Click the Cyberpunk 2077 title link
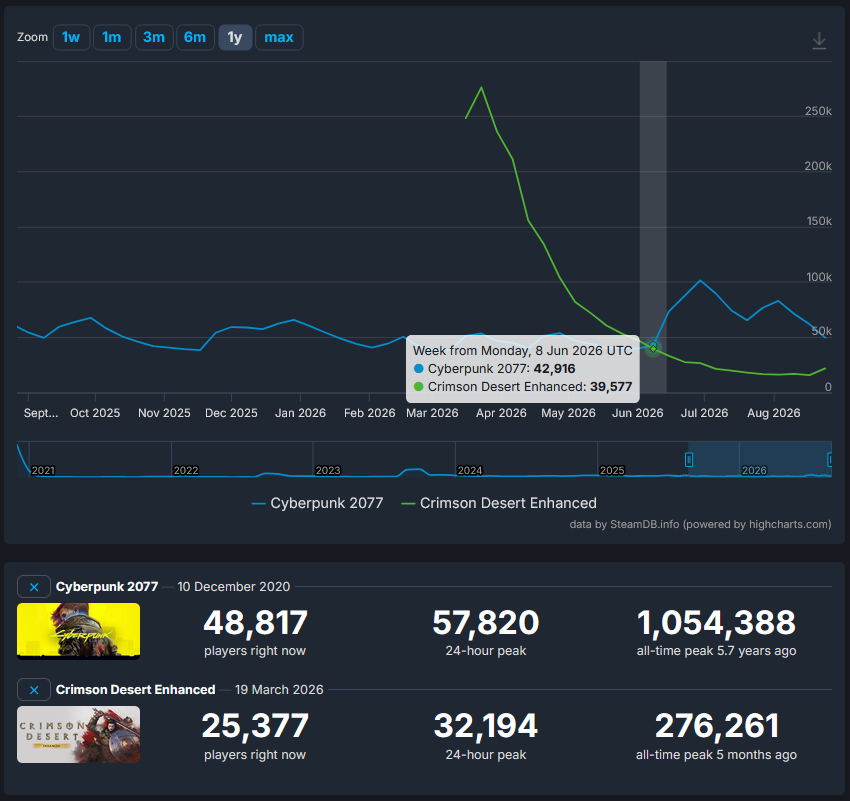The width and height of the screenshot is (850, 801). pyautogui.click(x=107, y=586)
